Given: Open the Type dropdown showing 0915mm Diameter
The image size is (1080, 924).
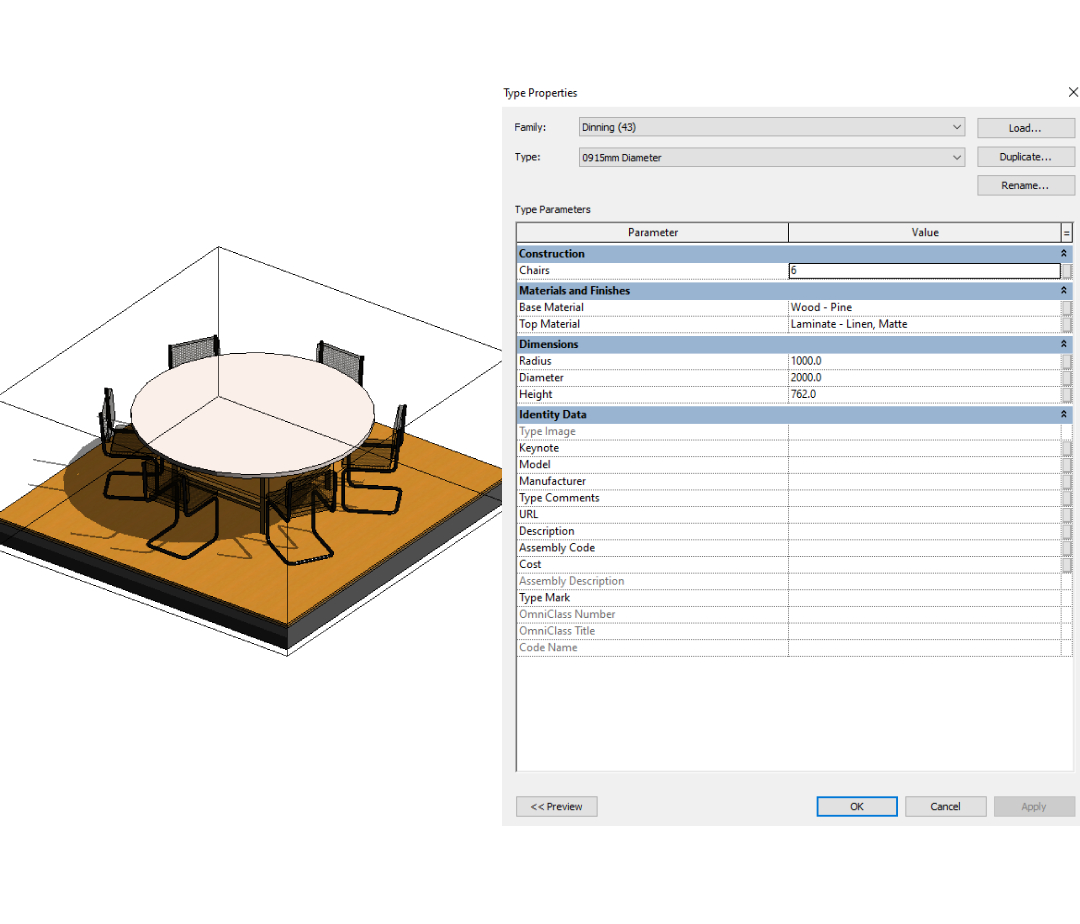Looking at the screenshot, I should (x=771, y=157).
